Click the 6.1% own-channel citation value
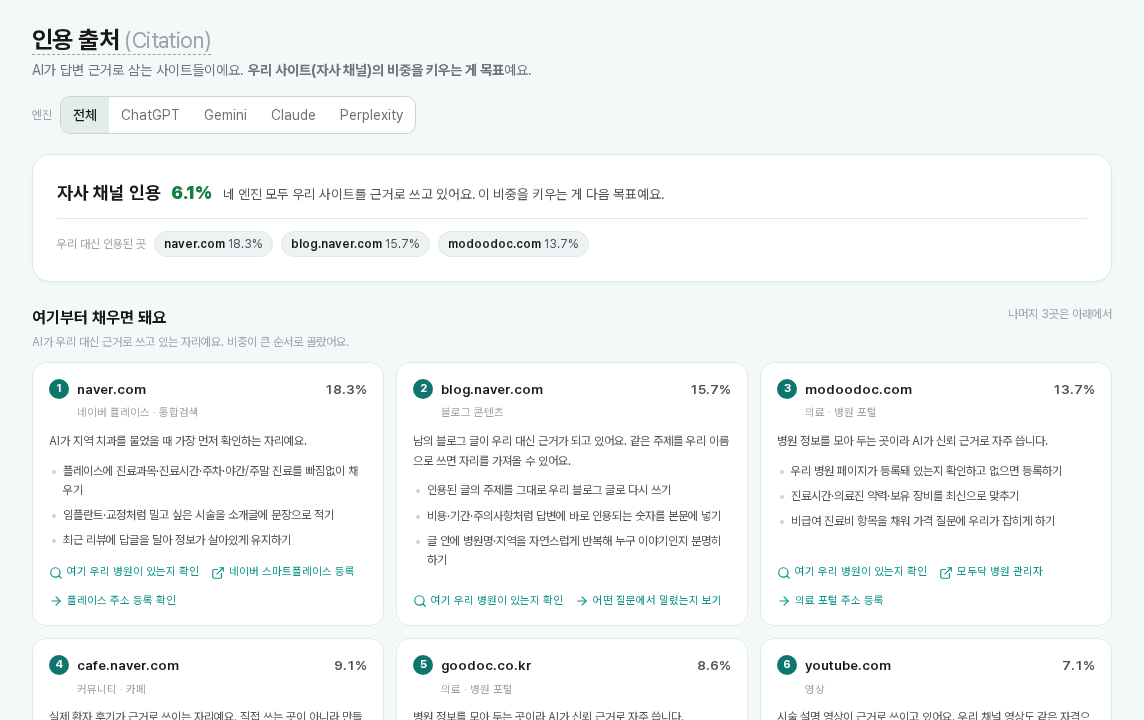The image size is (1144, 720). 191,193
